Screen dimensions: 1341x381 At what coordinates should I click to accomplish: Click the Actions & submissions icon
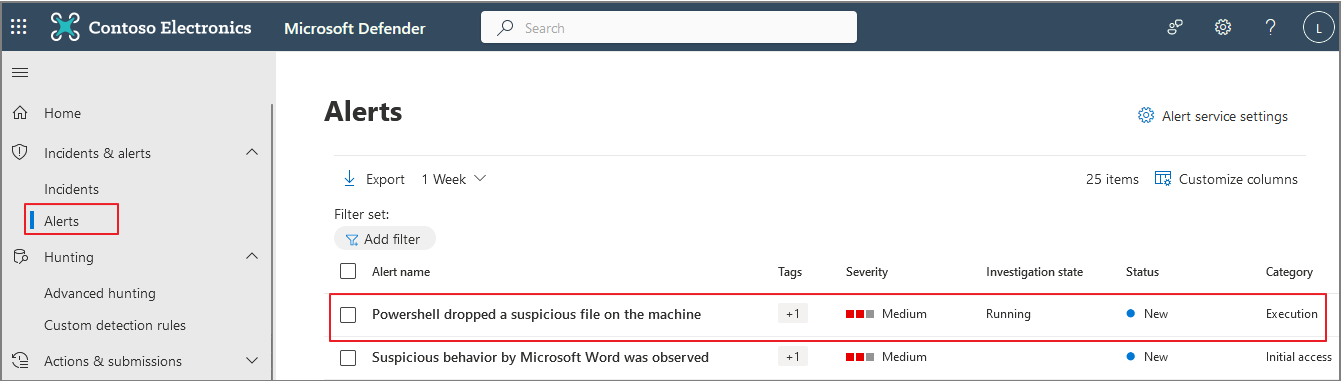point(19,361)
